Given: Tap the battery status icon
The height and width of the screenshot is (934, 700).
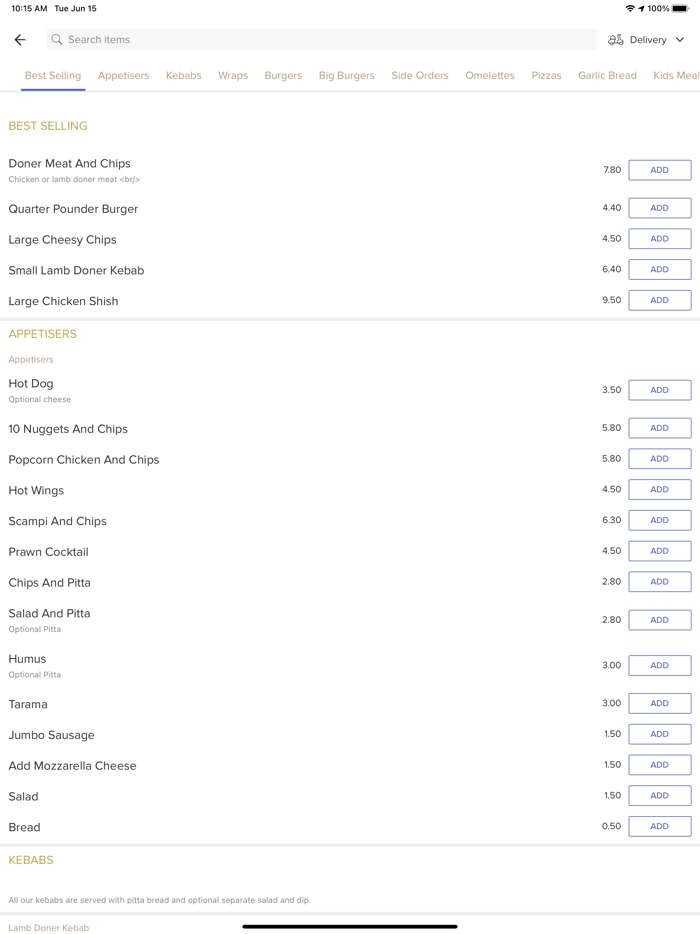Looking at the screenshot, I should [x=680, y=9].
